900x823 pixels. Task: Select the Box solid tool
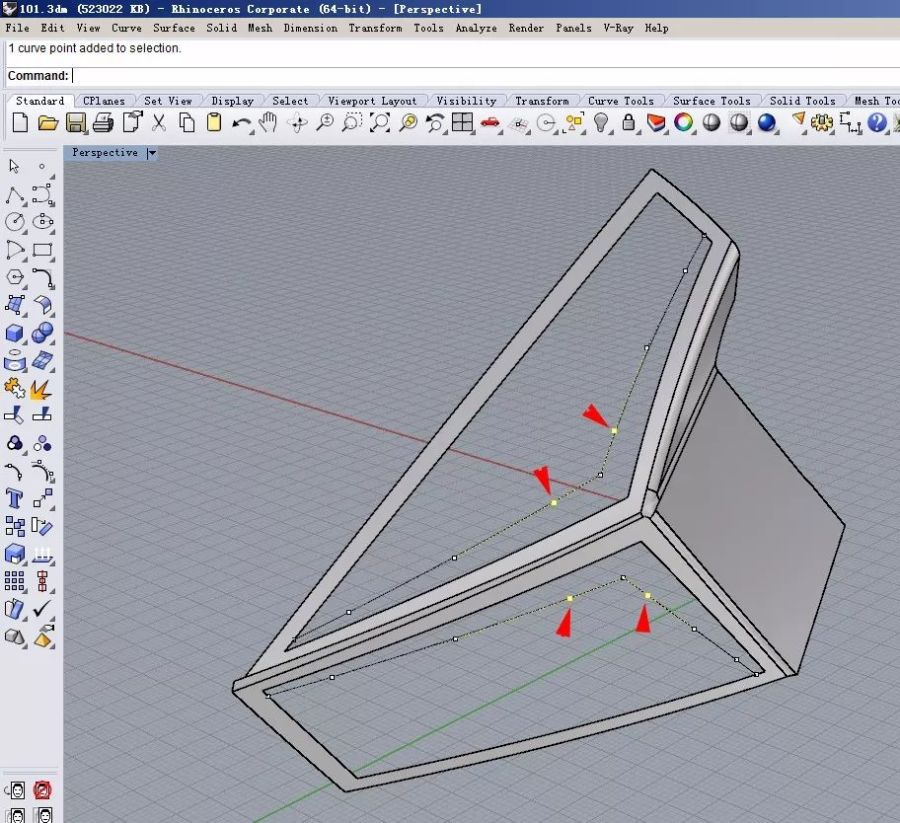[x=15, y=333]
